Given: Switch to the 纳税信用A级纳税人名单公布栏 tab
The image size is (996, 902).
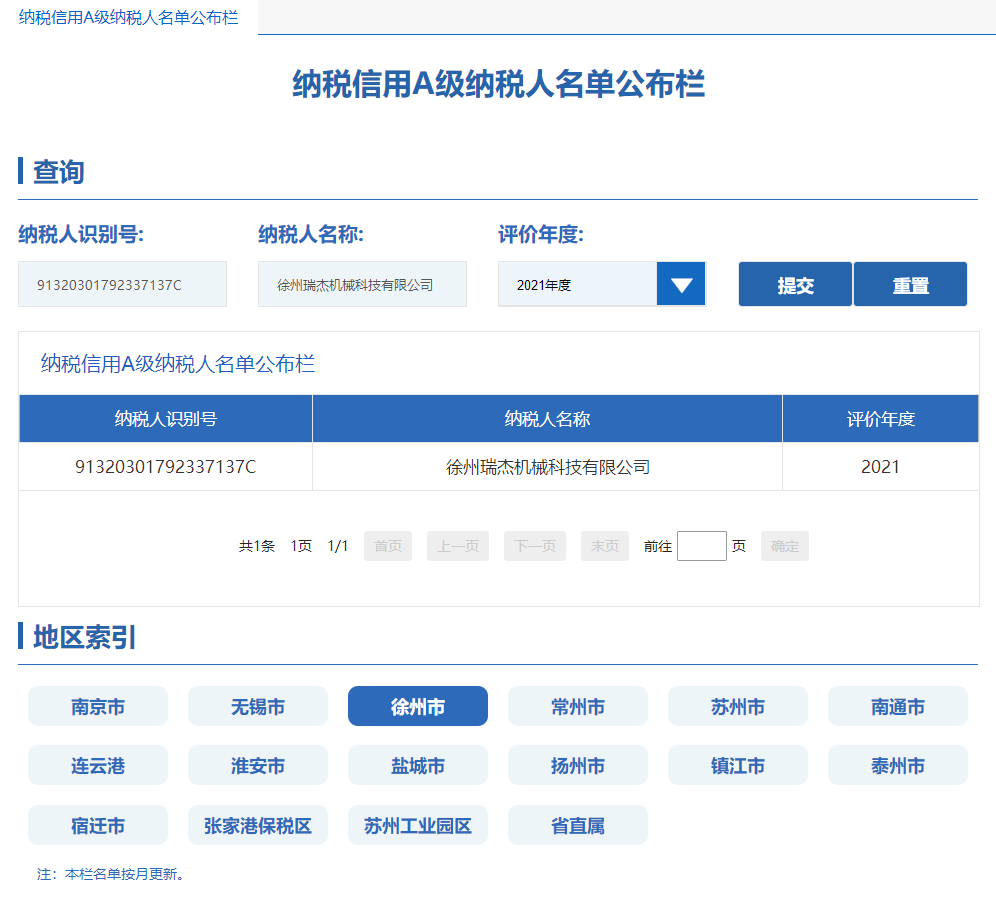Looking at the screenshot, I should coord(128,17).
